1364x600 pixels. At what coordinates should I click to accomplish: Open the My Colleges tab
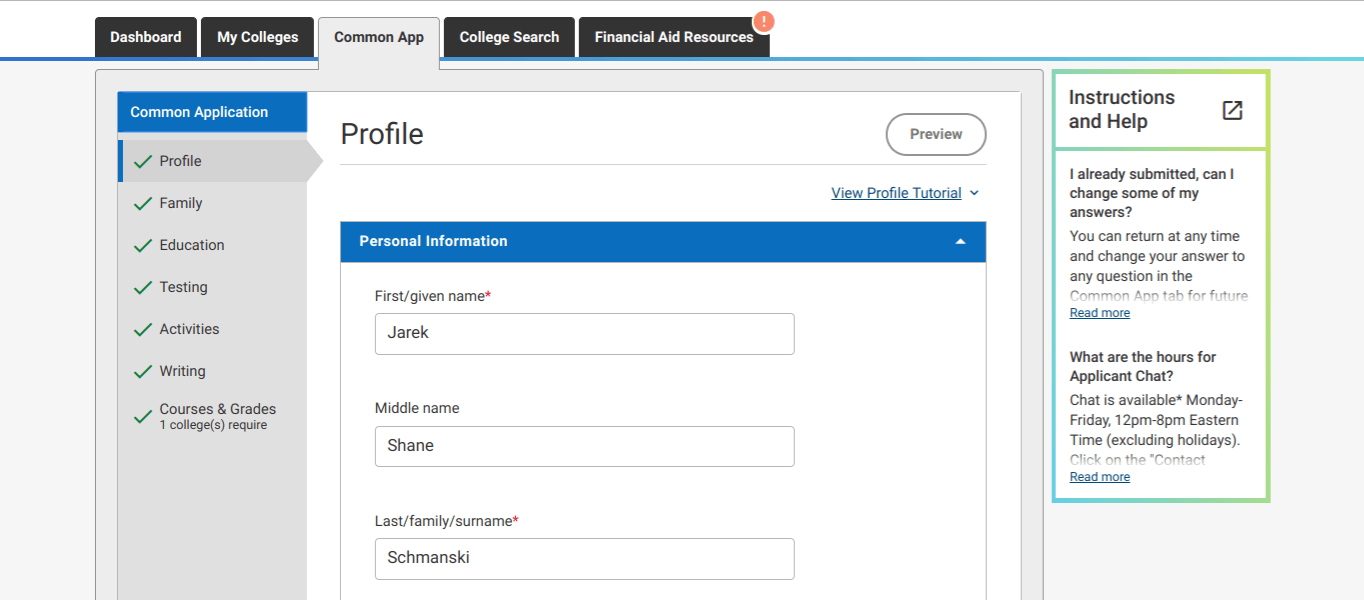pyautogui.click(x=257, y=37)
